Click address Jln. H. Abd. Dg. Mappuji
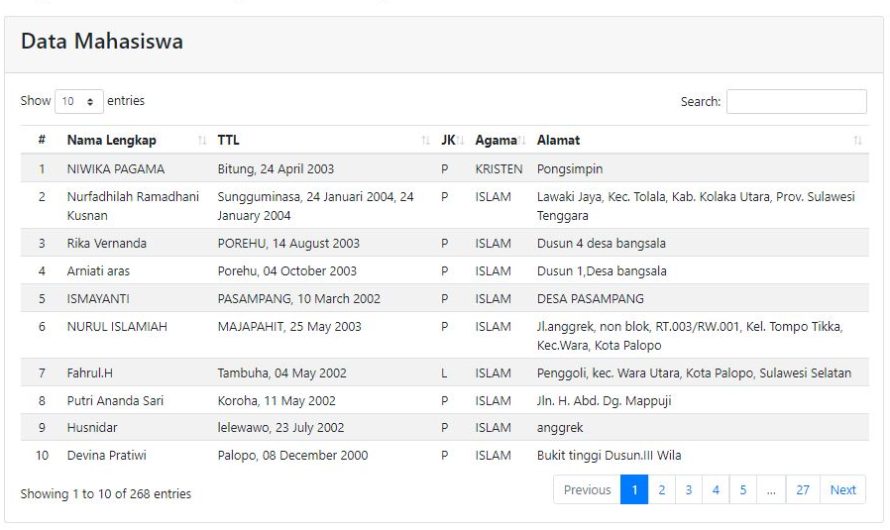 (x=604, y=401)
